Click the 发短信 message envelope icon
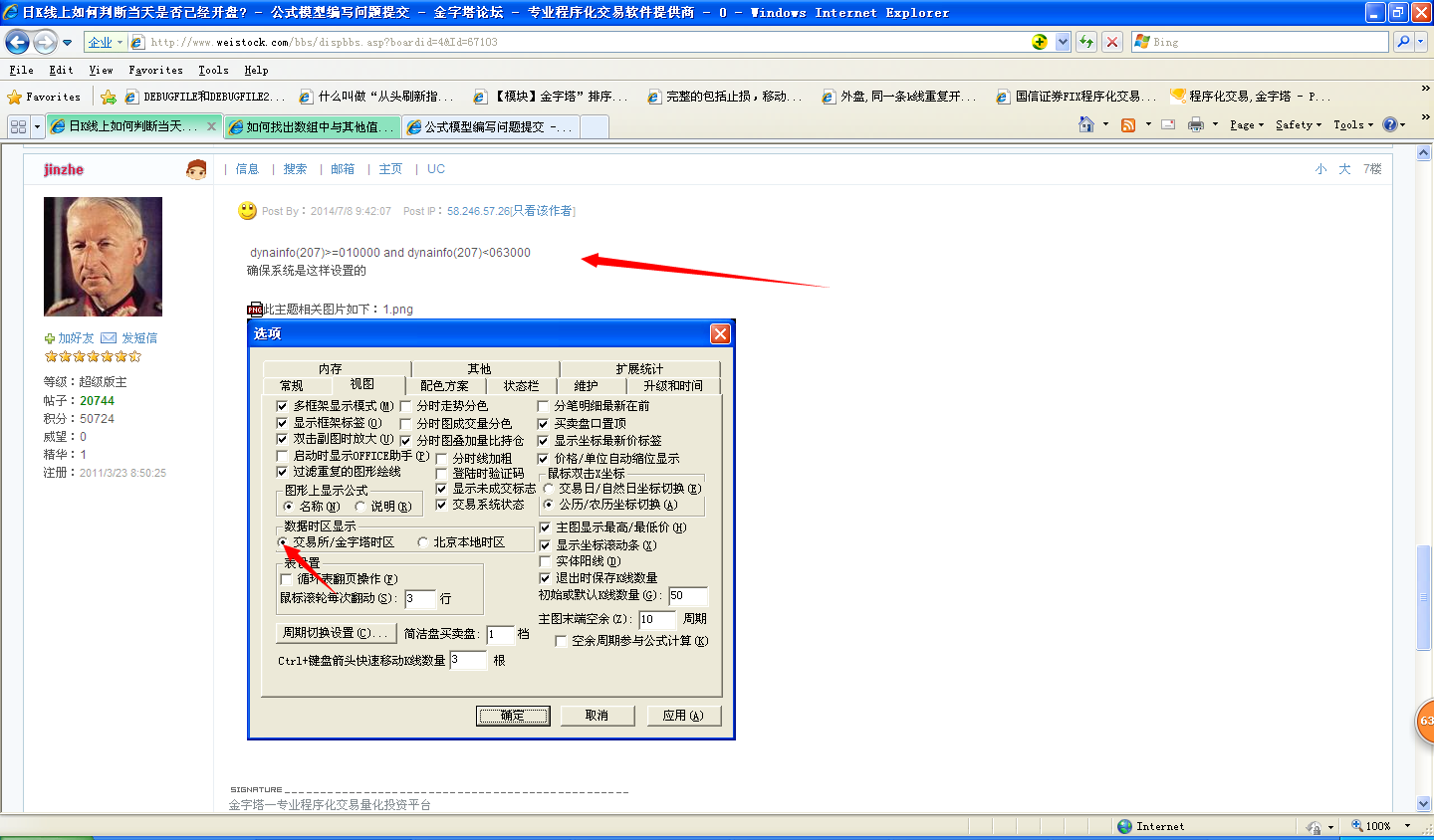Screen dimensions: 1434x840 (x=109, y=338)
